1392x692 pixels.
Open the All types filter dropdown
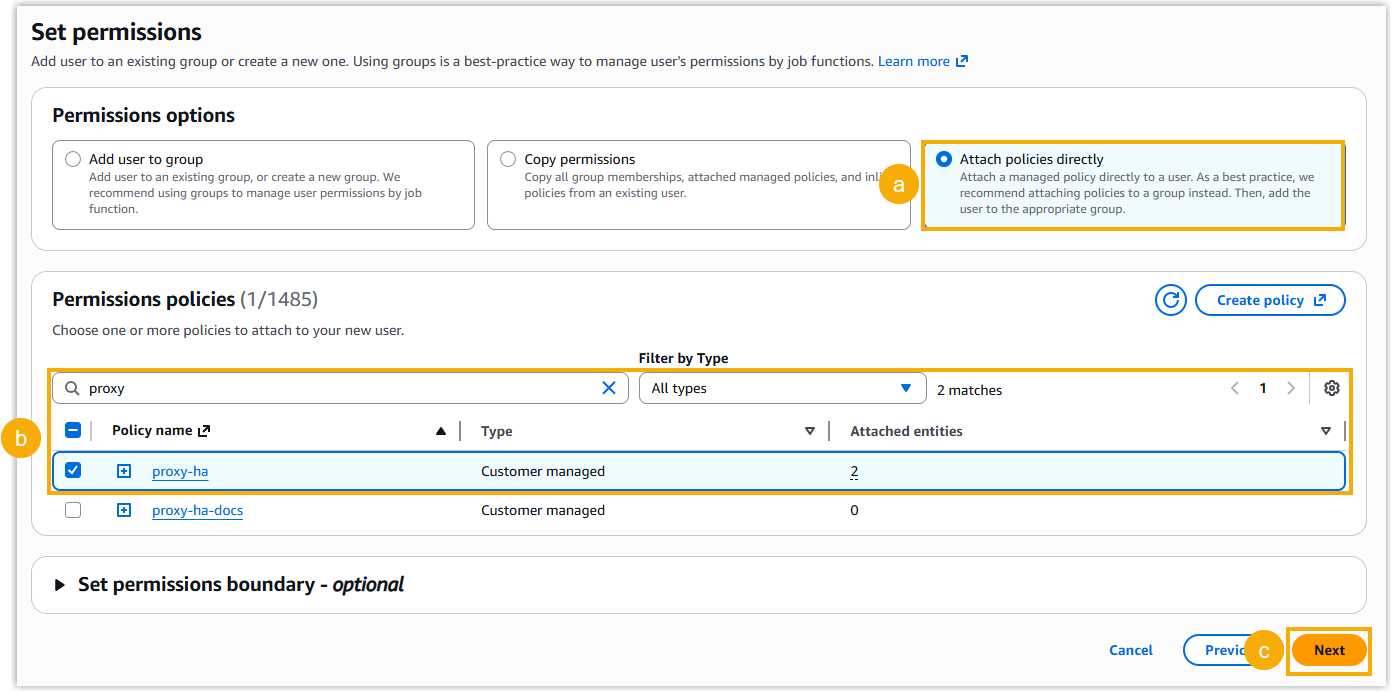coord(782,388)
